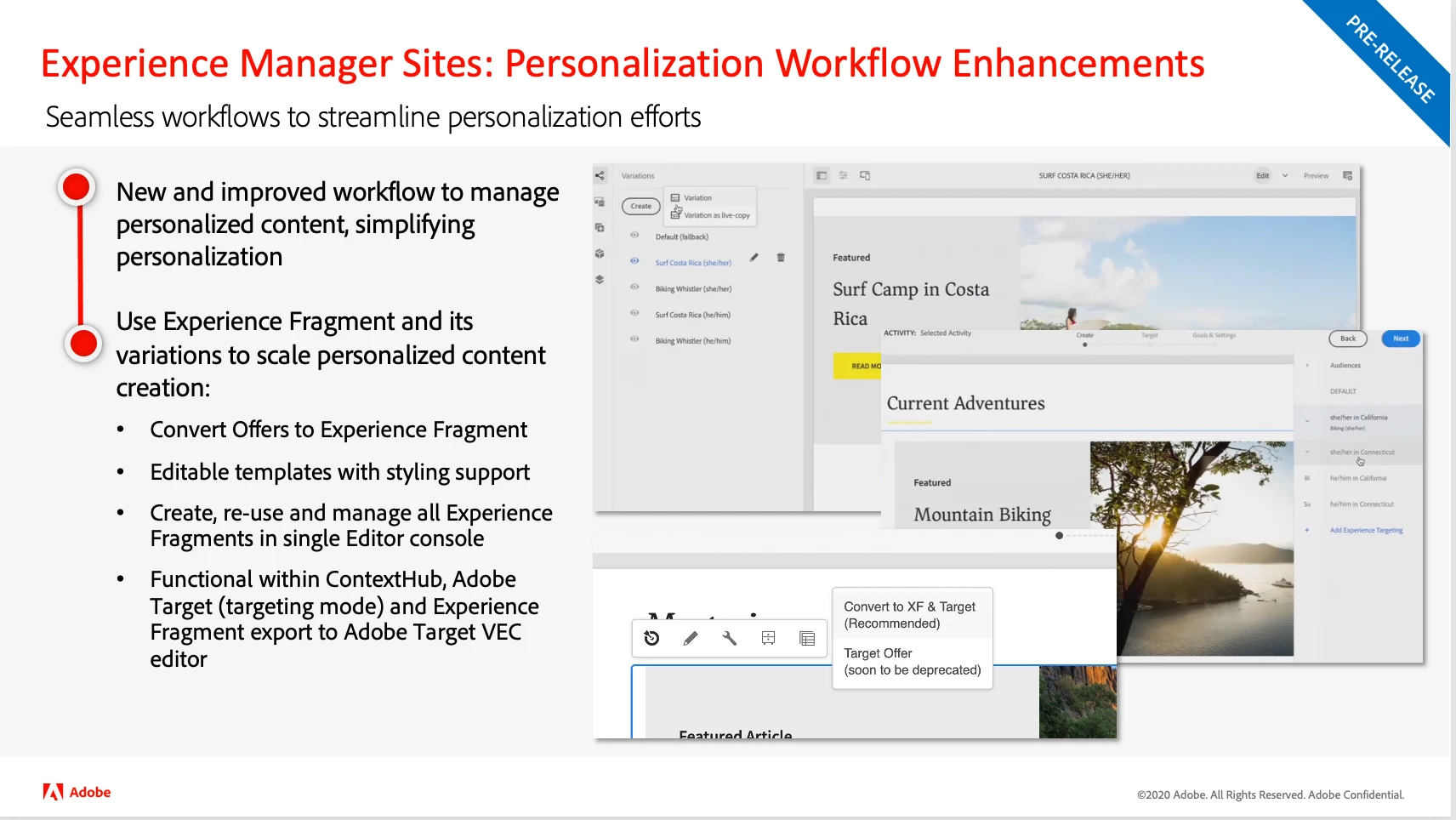Collapse the she/her in Connecticut chevron

pyautogui.click(x=1307, y=452)
